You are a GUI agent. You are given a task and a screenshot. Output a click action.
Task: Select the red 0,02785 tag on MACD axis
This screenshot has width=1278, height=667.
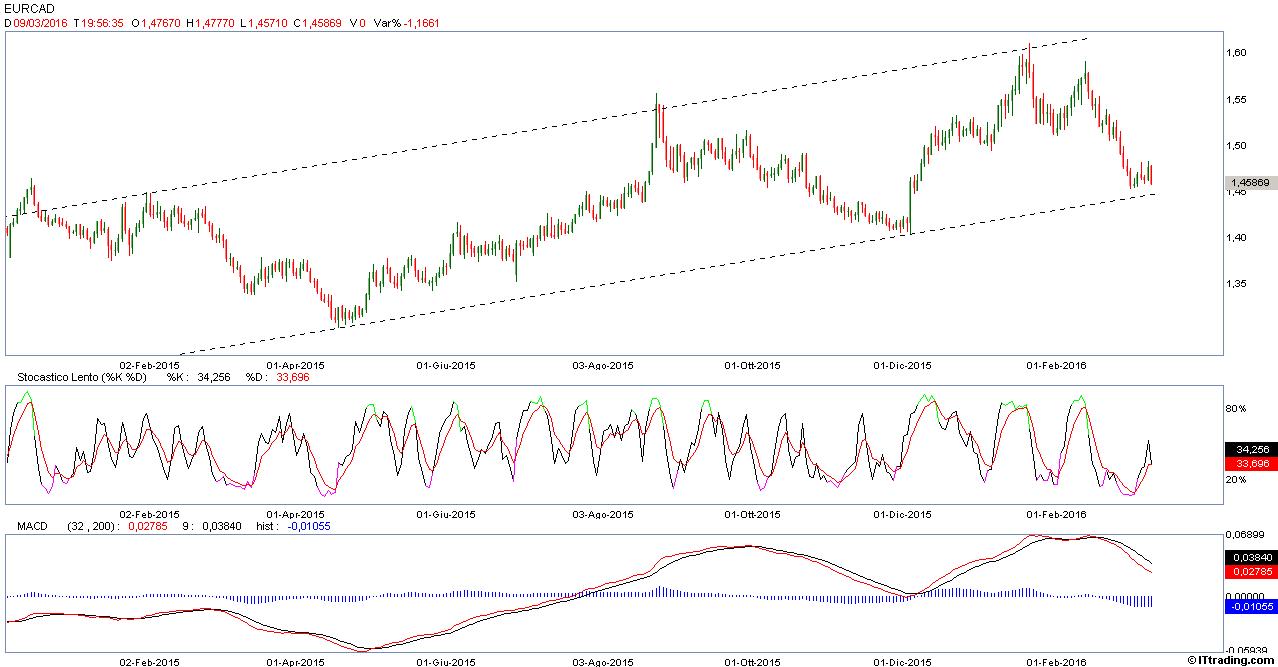(x=1251, y=571)
